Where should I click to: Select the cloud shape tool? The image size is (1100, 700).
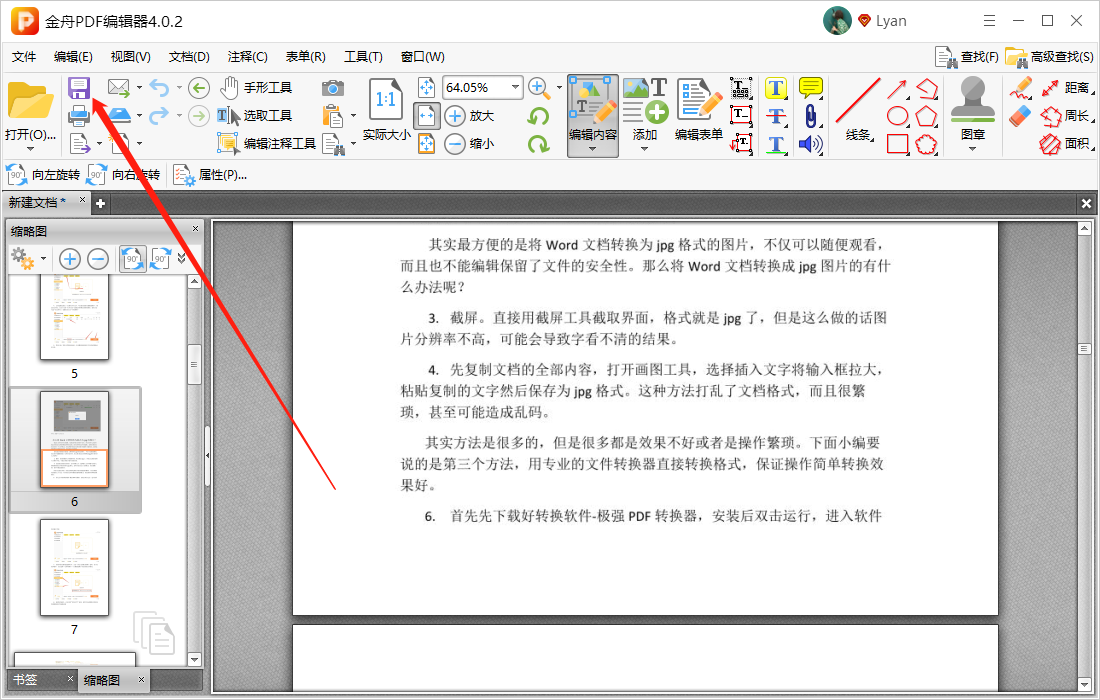pos(927,144)
